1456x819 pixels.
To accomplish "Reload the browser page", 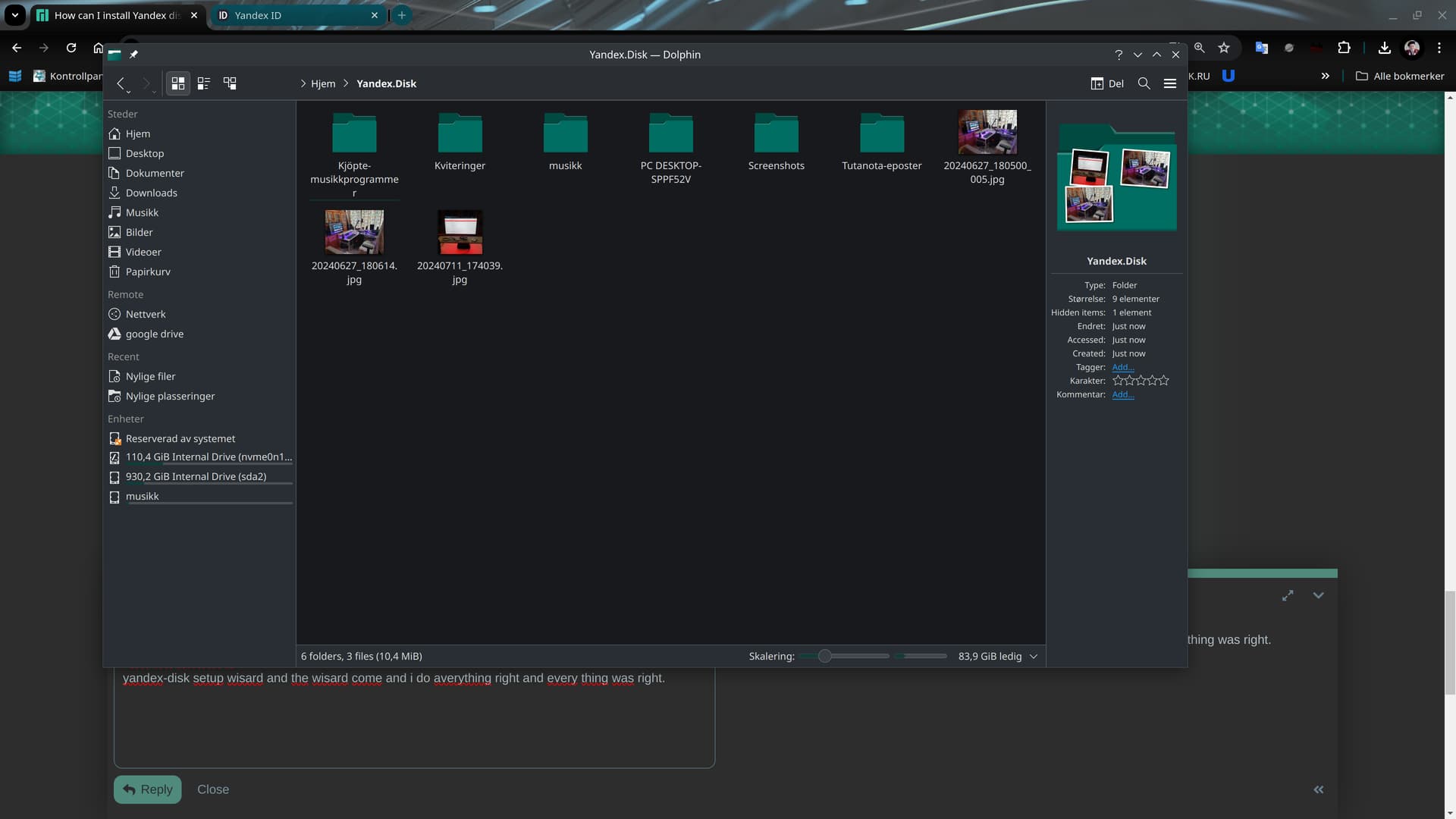I will [x=71, y=48].
